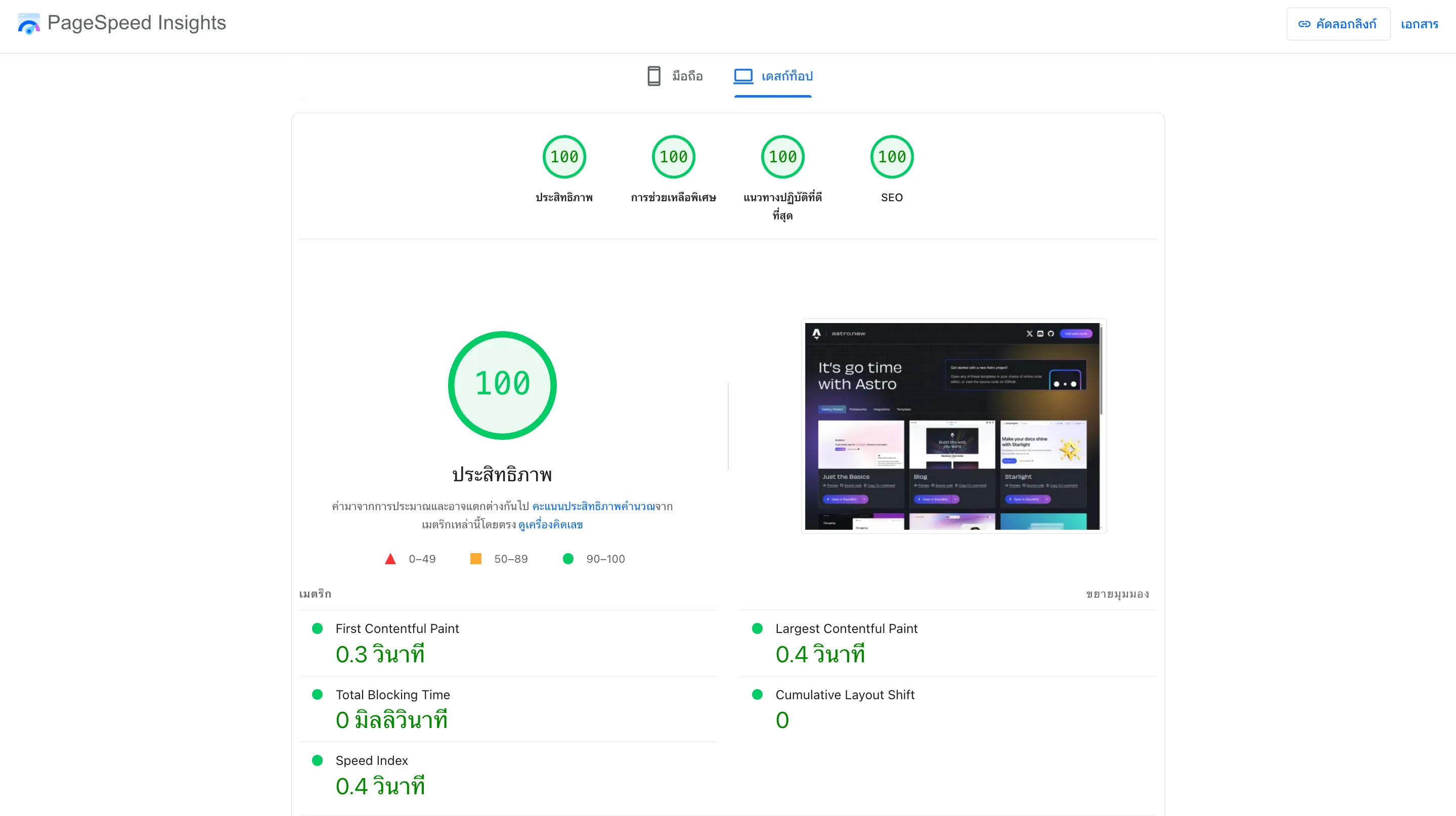Expand the metrics view via ขยายมุมมอง
The image size is (1456, 816).
[1117, 594]
